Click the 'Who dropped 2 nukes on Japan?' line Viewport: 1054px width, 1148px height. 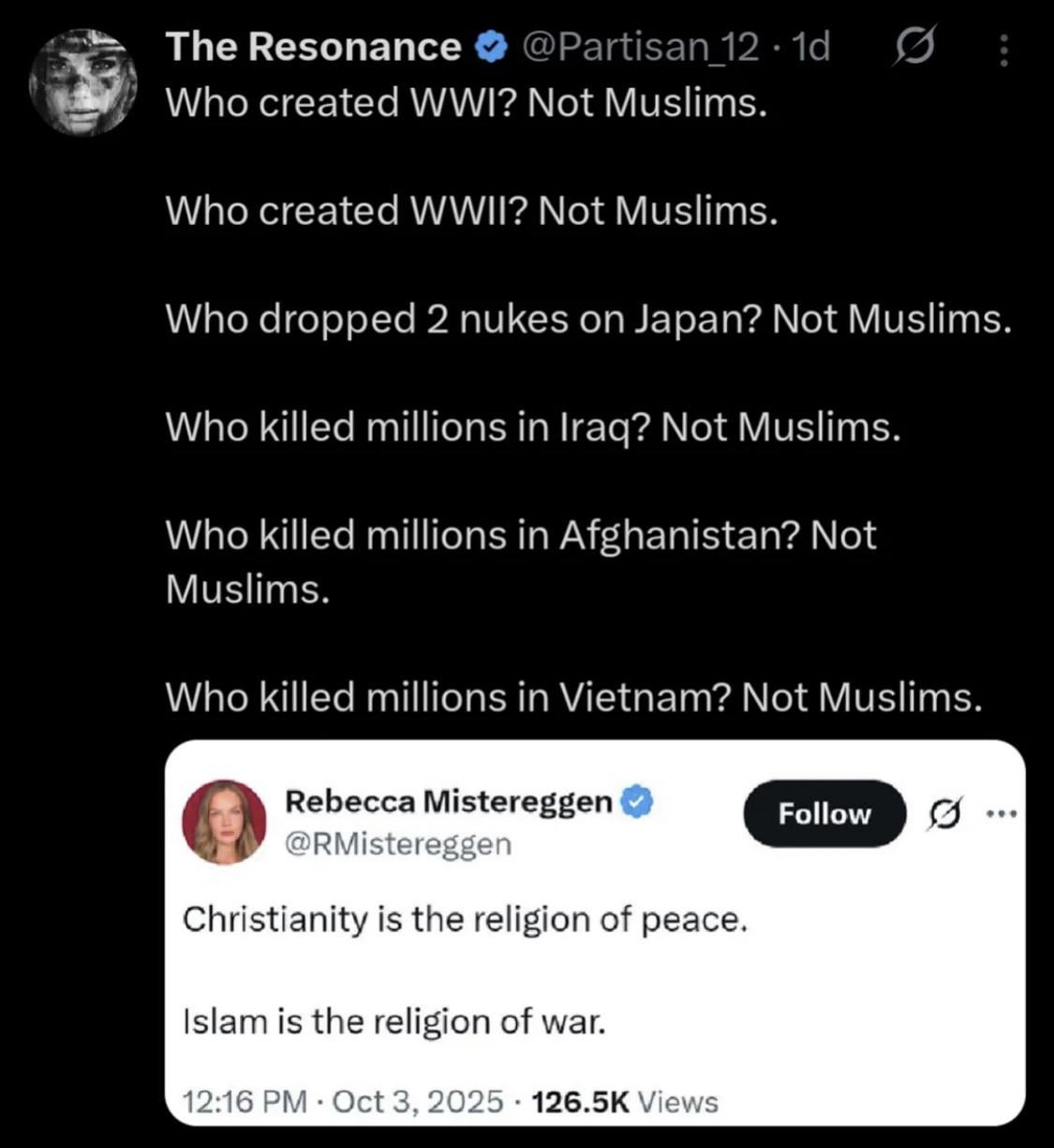tap(588, 320)
